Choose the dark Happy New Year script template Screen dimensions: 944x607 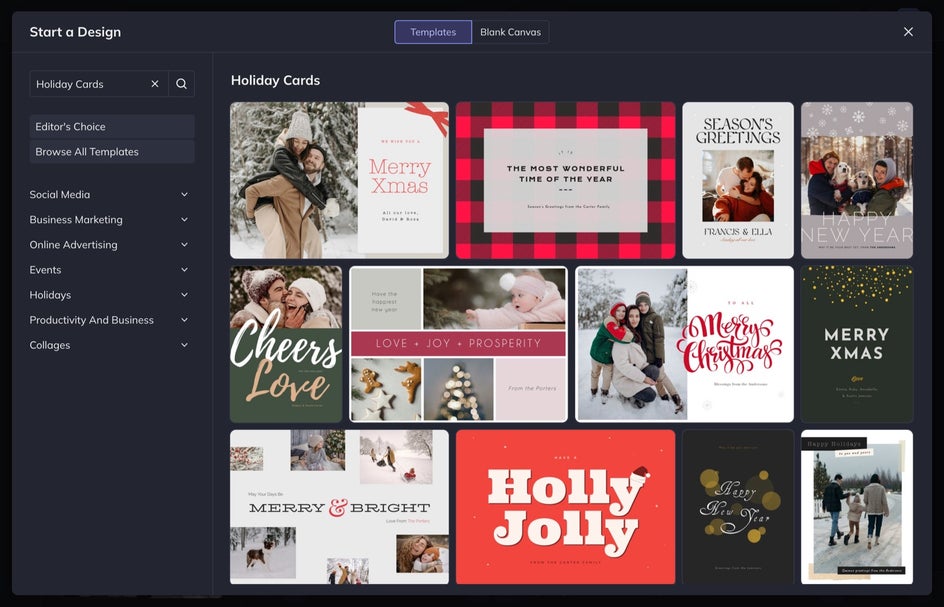(738, 506)
